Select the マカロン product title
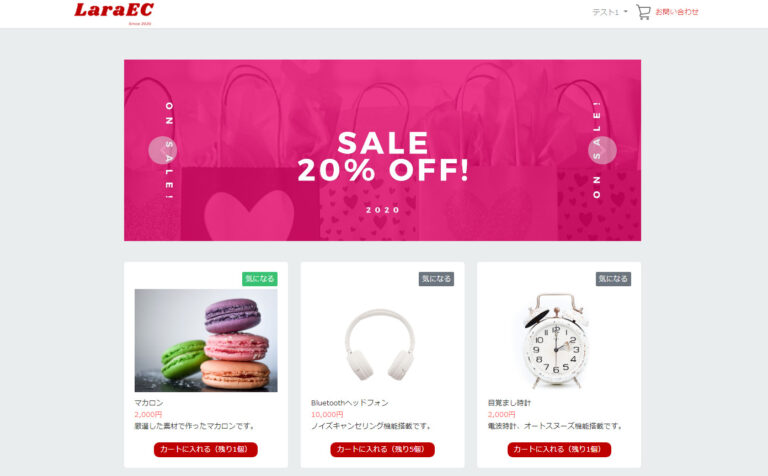The image size is (768, 476). tap(148, 403)
